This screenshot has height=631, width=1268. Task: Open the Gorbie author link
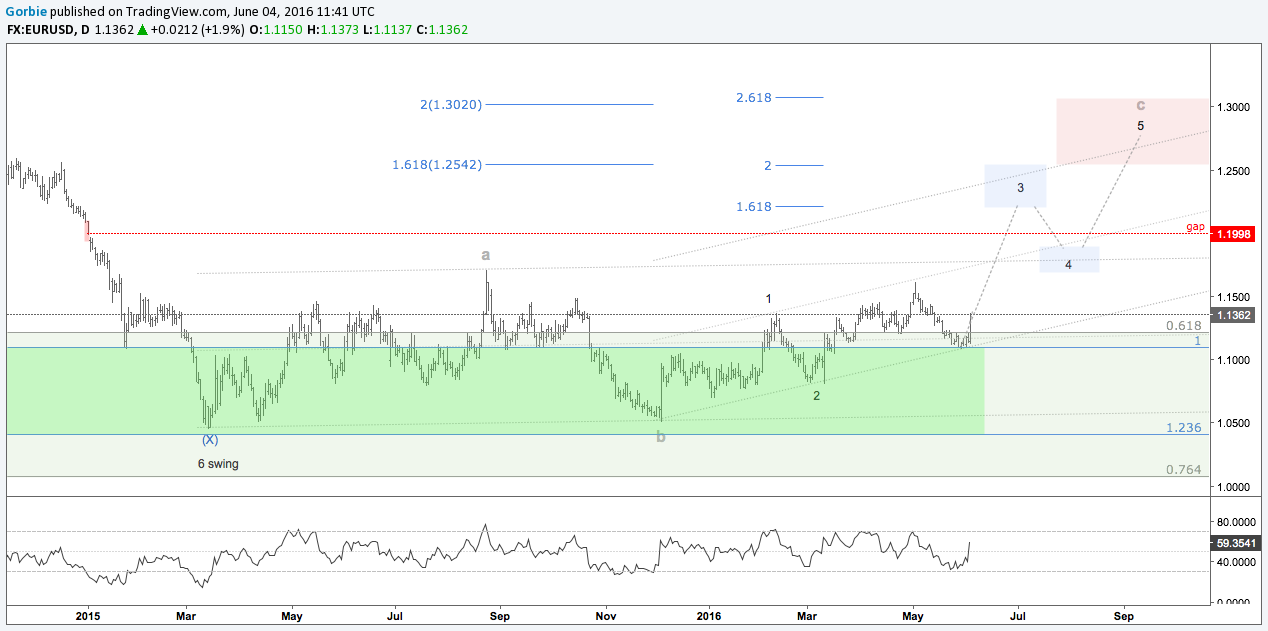[26, 11]
